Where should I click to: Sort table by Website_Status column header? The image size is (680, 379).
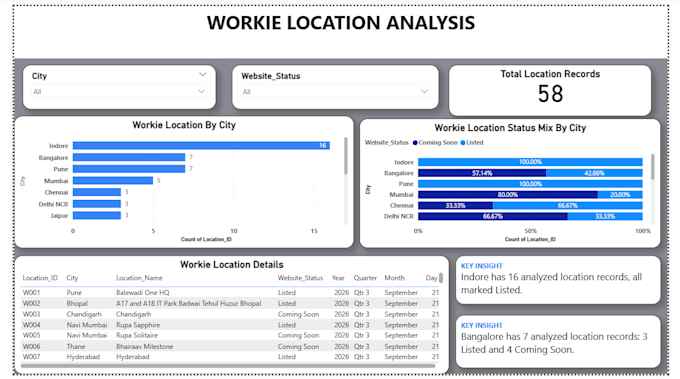[300, 278]
